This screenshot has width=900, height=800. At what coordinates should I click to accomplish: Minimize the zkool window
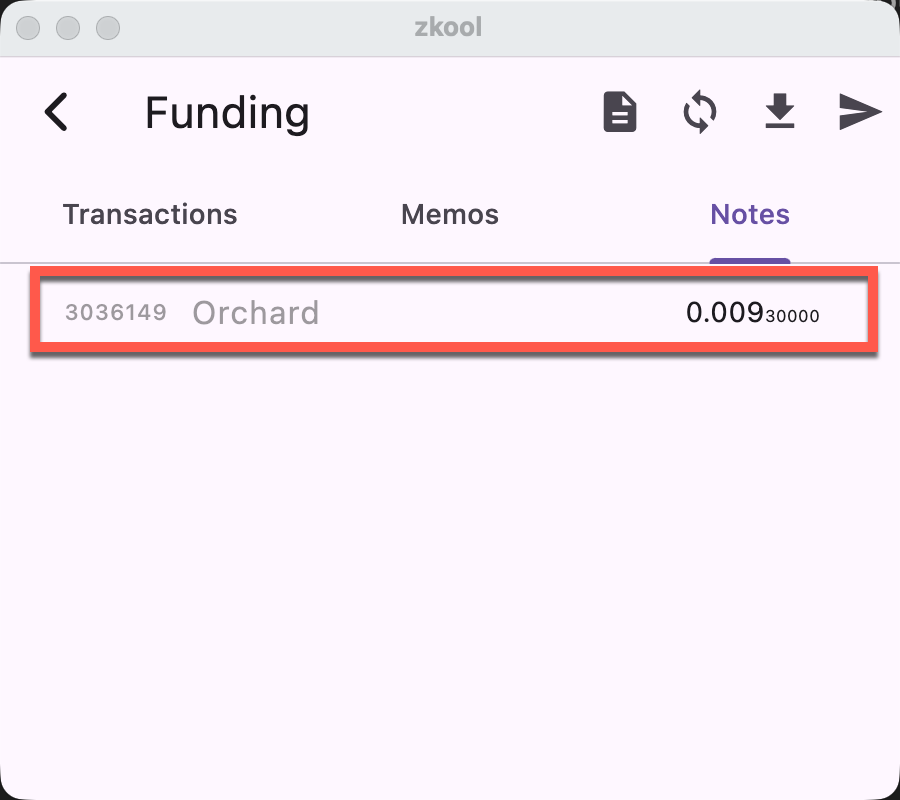coord(68,28)
